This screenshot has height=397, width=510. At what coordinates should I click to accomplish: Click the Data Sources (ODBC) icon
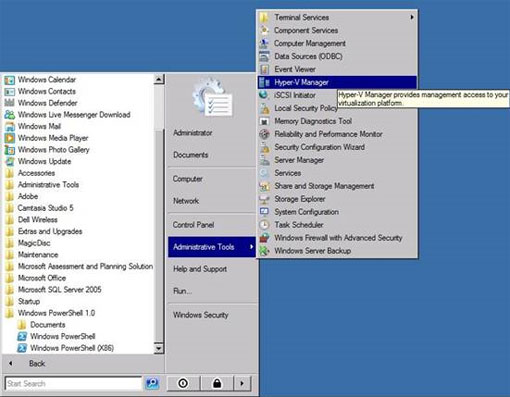click(x=264, y=56)
